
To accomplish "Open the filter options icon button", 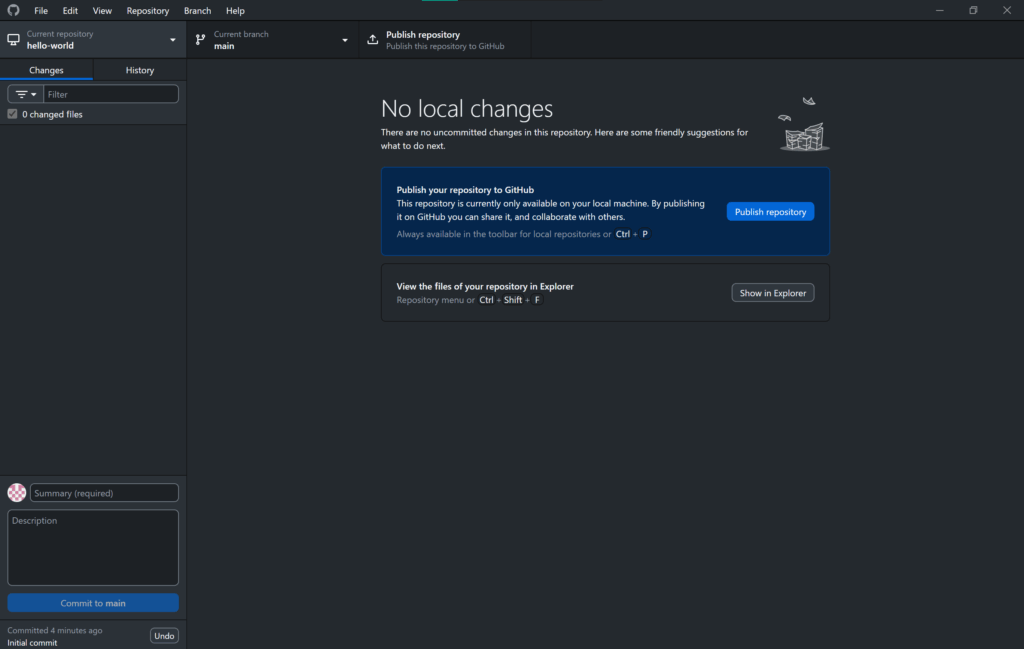I will (25, 94).
